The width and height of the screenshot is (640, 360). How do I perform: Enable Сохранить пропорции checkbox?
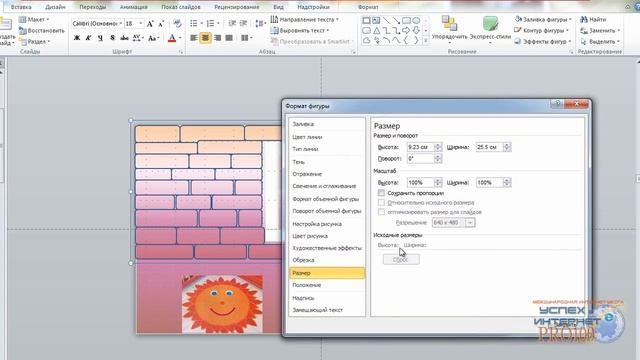pyautogui.click(x=381, y=193)
